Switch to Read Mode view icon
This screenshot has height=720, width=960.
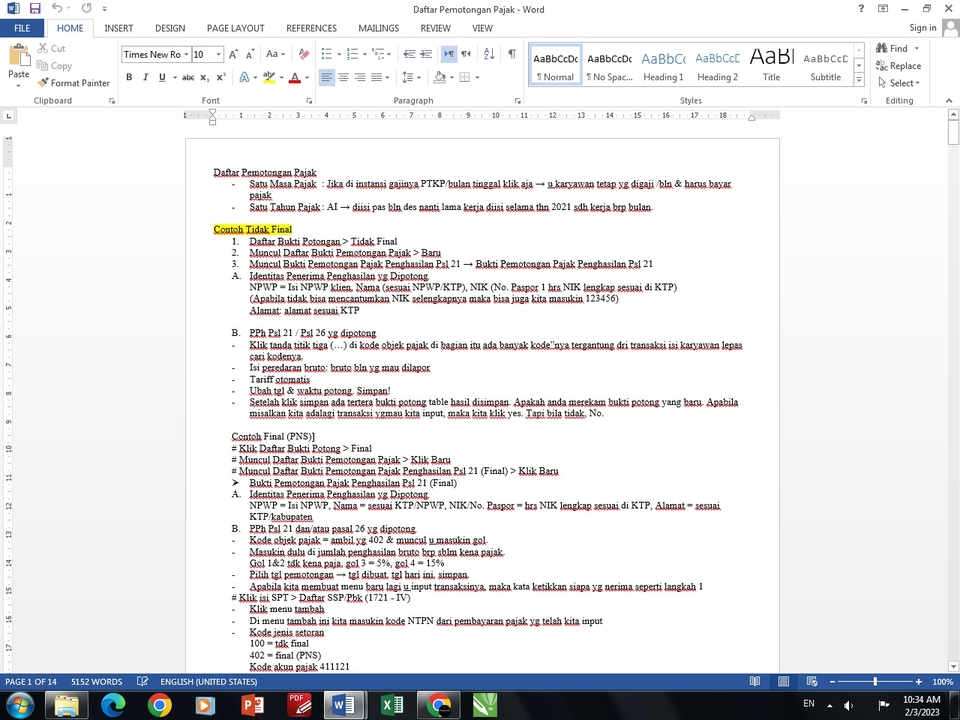pos(755,681)
